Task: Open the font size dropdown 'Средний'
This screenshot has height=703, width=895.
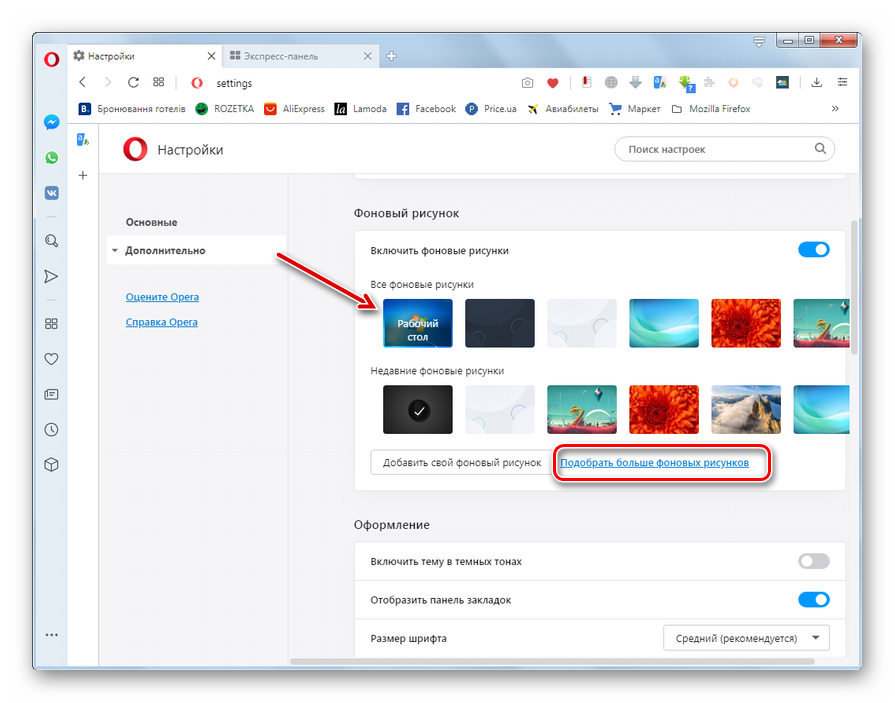Action: point(746,638)
